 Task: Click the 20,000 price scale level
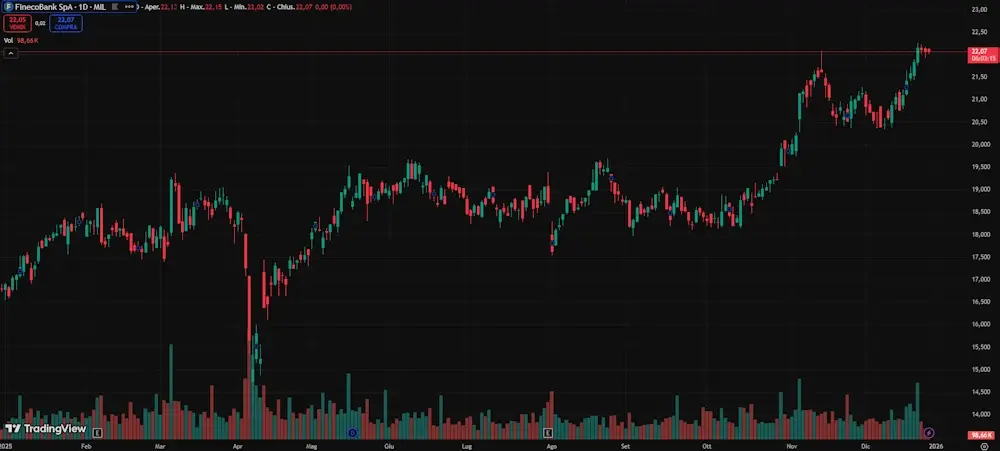[979, 144]
